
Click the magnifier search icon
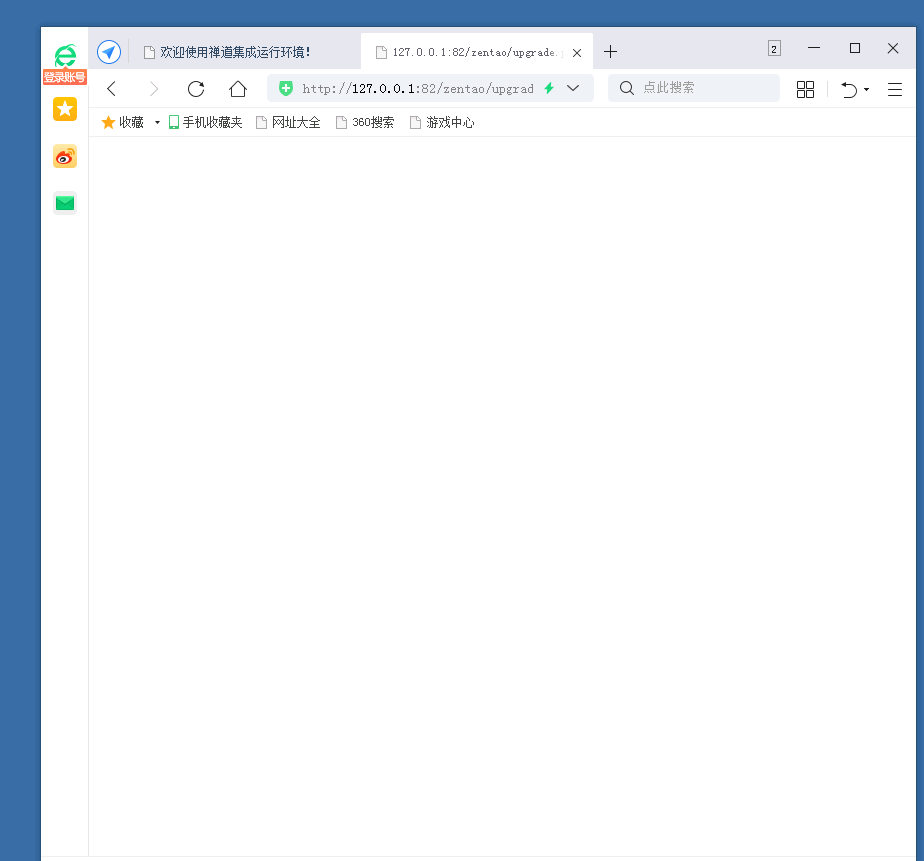click(627, 88)
